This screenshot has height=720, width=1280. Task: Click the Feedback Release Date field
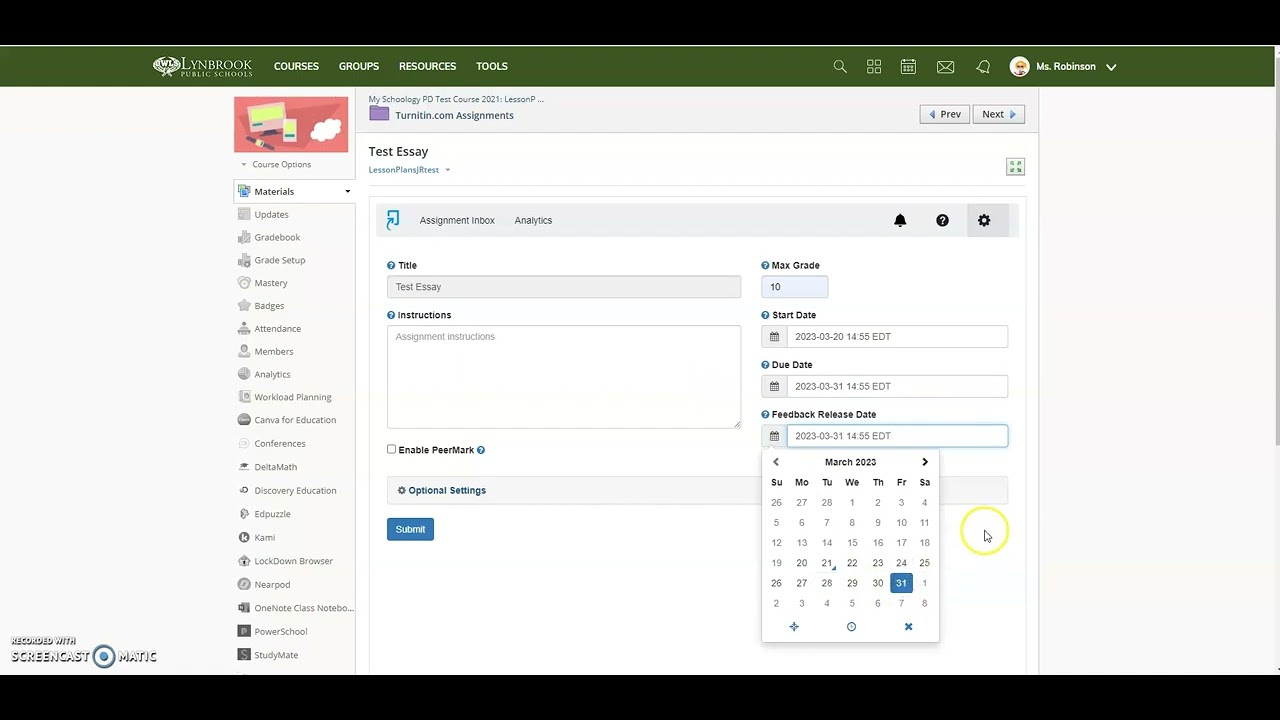(897, 436)
